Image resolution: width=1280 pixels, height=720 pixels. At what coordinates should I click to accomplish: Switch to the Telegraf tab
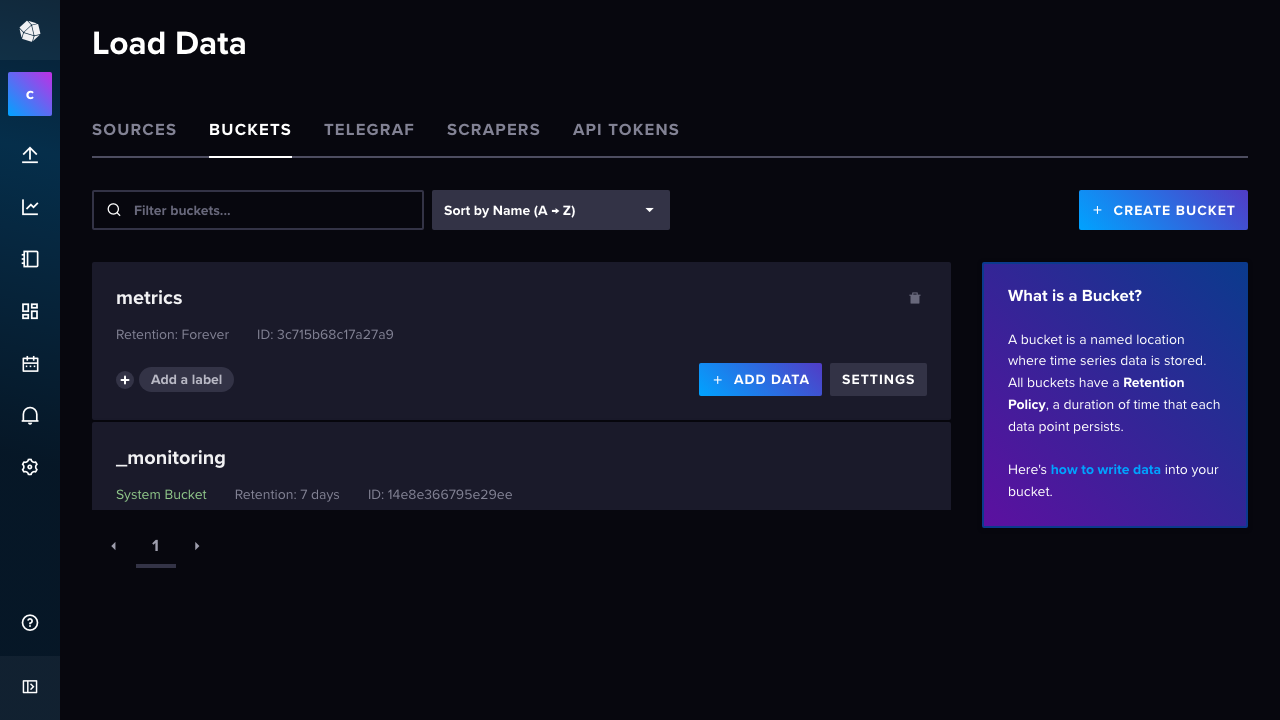click(x=369, y=130)
